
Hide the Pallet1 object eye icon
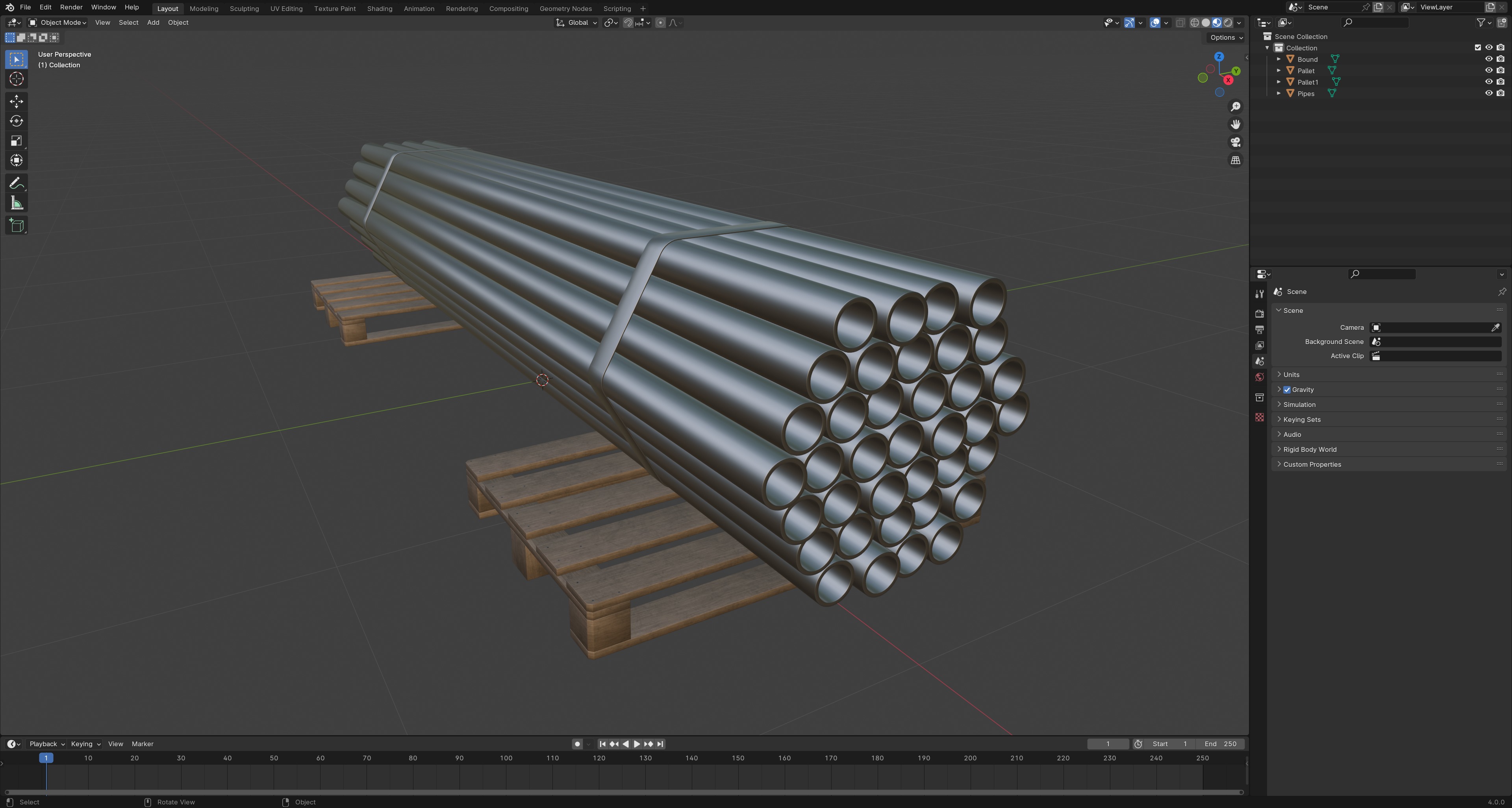coord(1488,82)
